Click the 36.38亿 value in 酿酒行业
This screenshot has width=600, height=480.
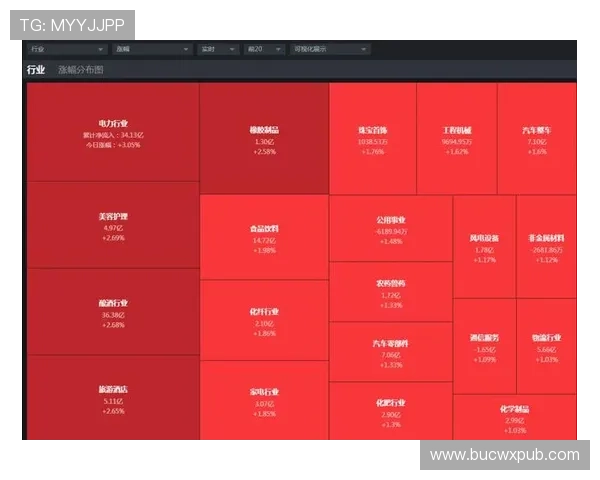pos(113,315)
